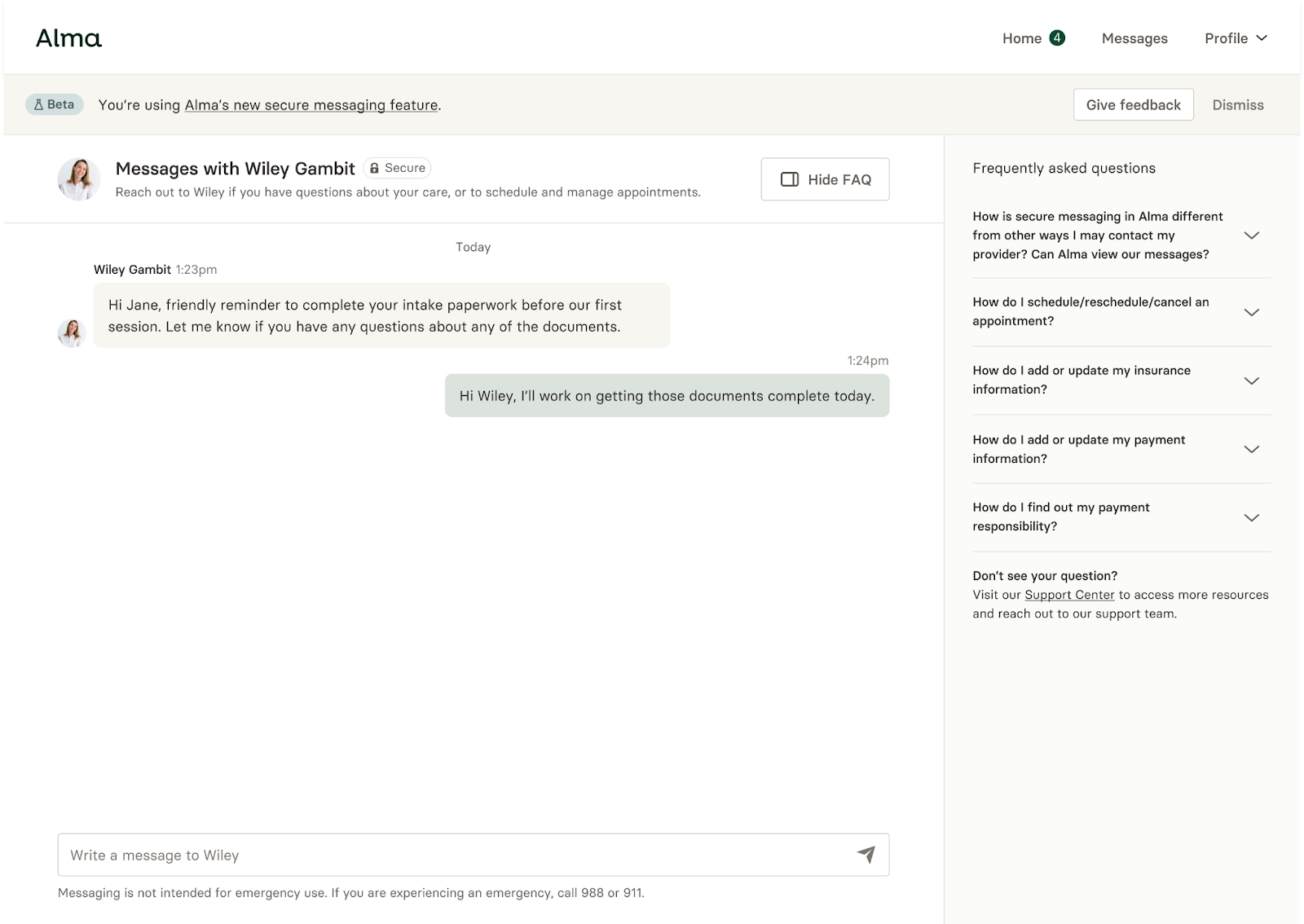Hide the FAQ panel
The image size is (1304, 924).
(825, 179)
